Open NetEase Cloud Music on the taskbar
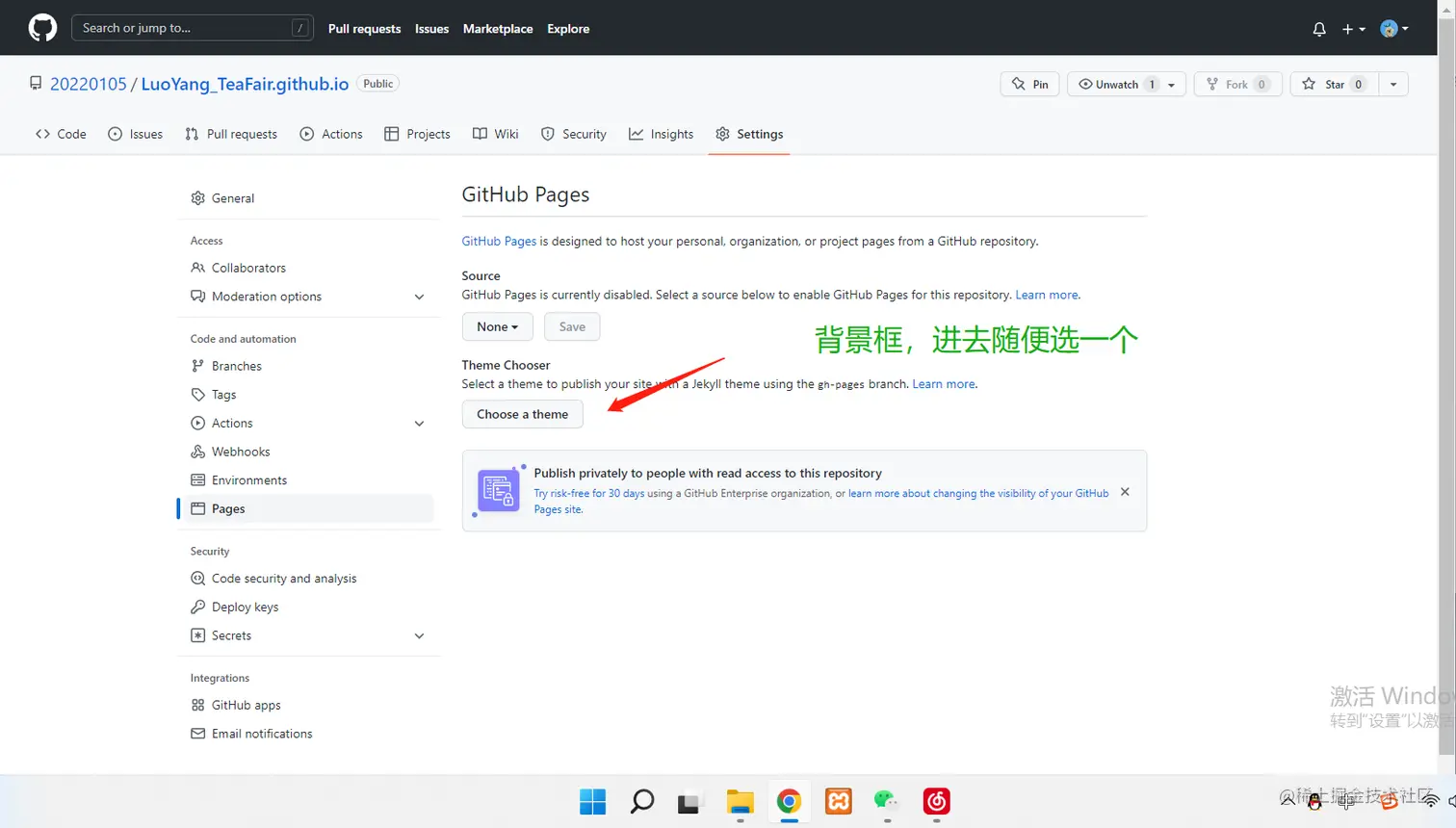This screenshot has height=828, width=1456. 936,801
